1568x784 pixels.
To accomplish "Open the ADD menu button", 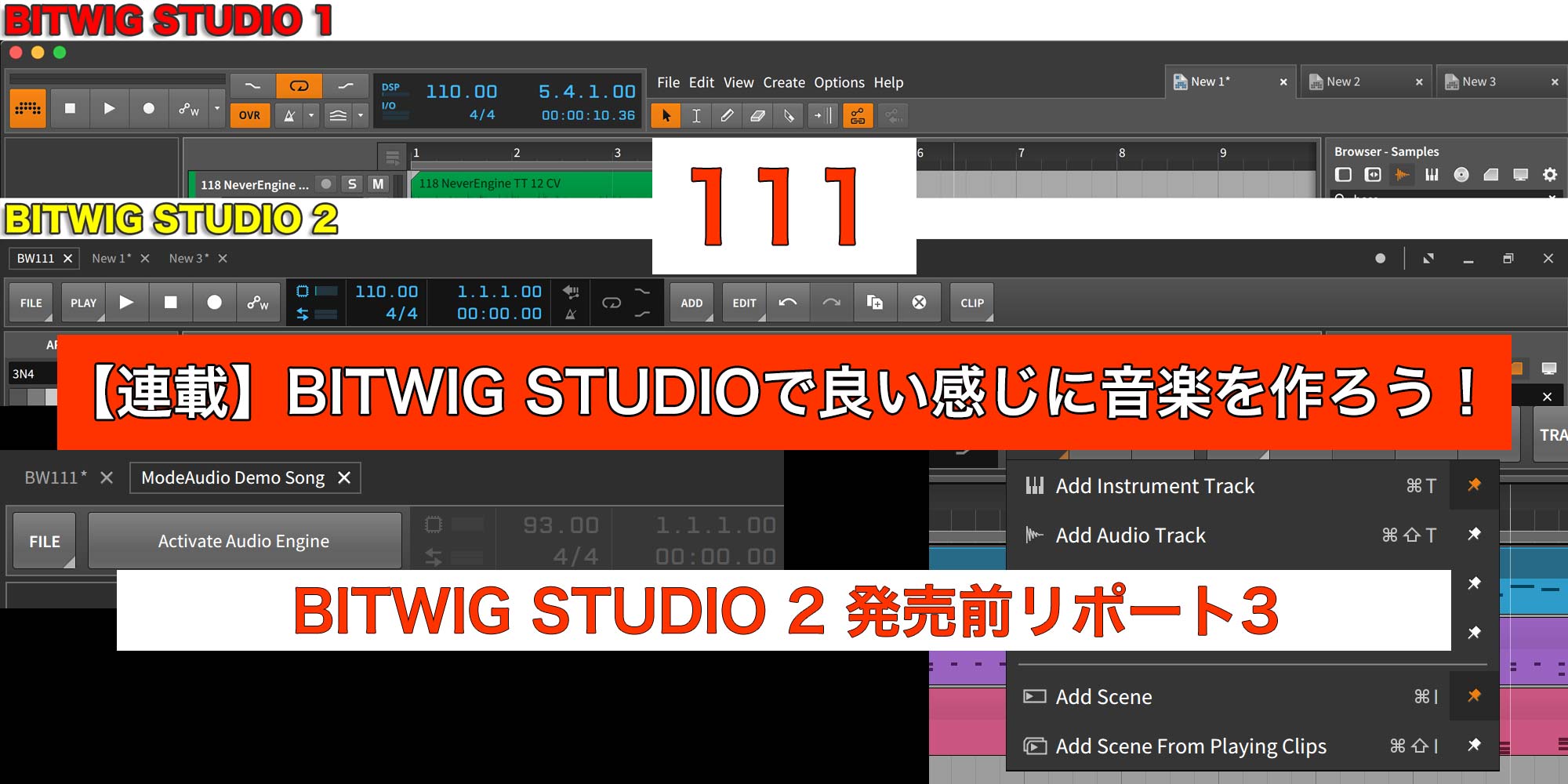I will tap(691, 303).
